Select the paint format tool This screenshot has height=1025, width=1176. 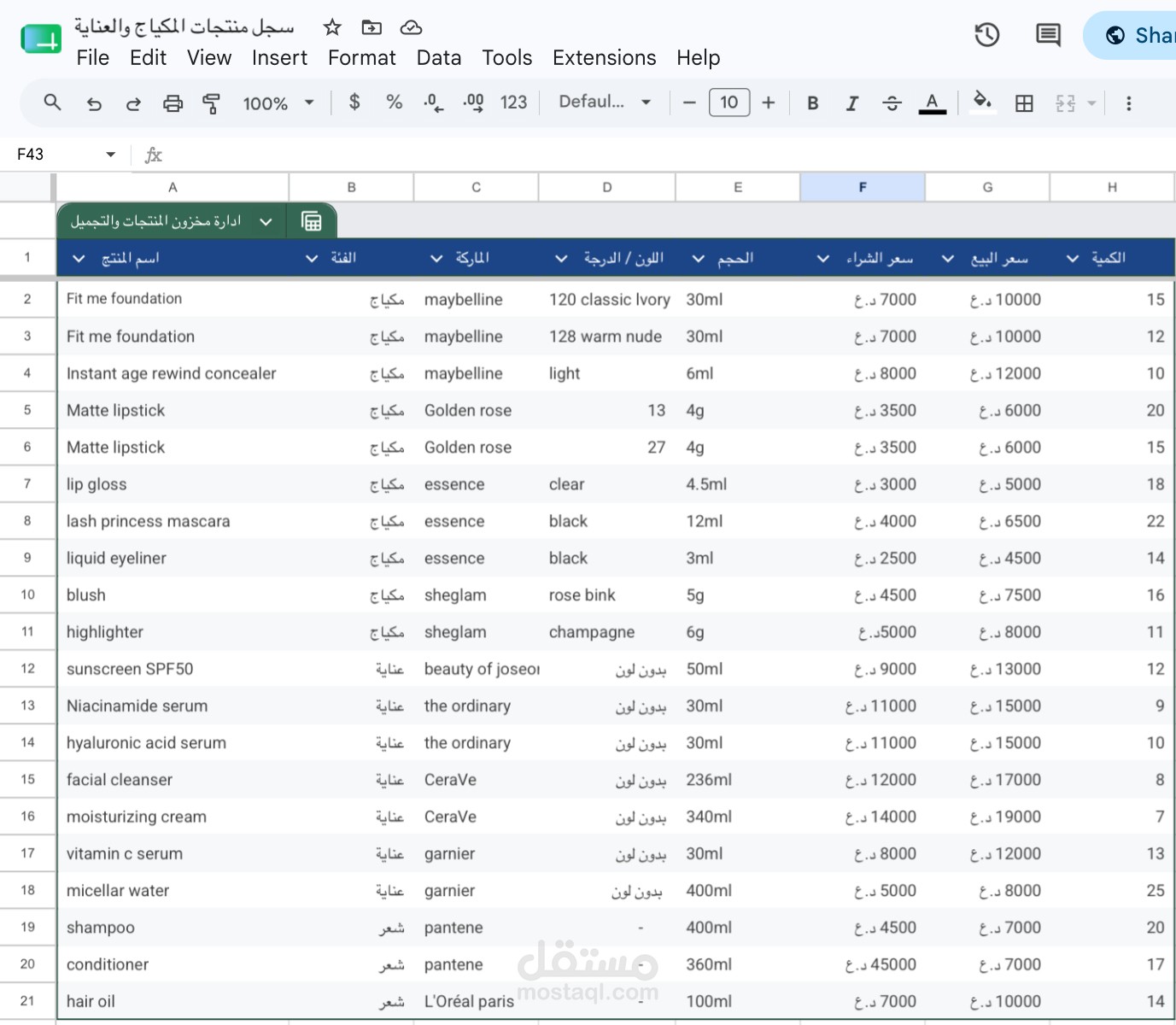(211, 103)
